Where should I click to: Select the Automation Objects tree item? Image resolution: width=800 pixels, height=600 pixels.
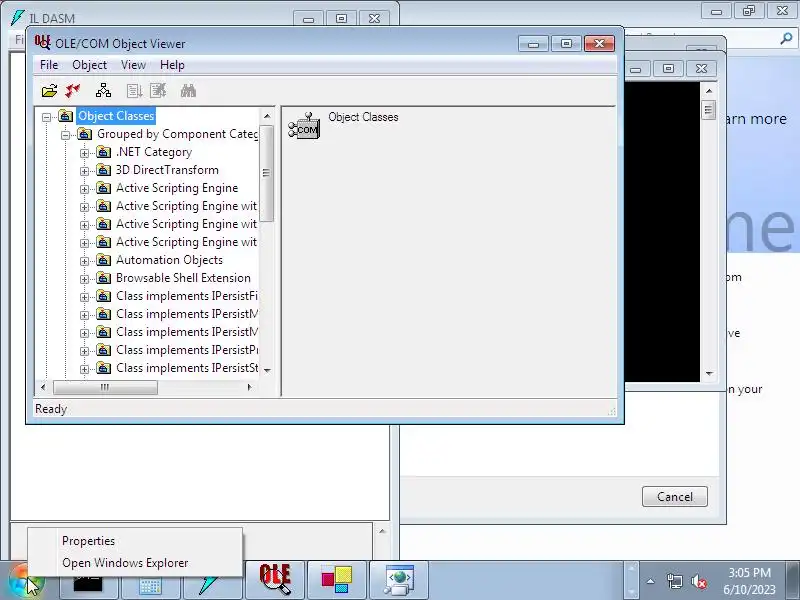tap(169, 260)
